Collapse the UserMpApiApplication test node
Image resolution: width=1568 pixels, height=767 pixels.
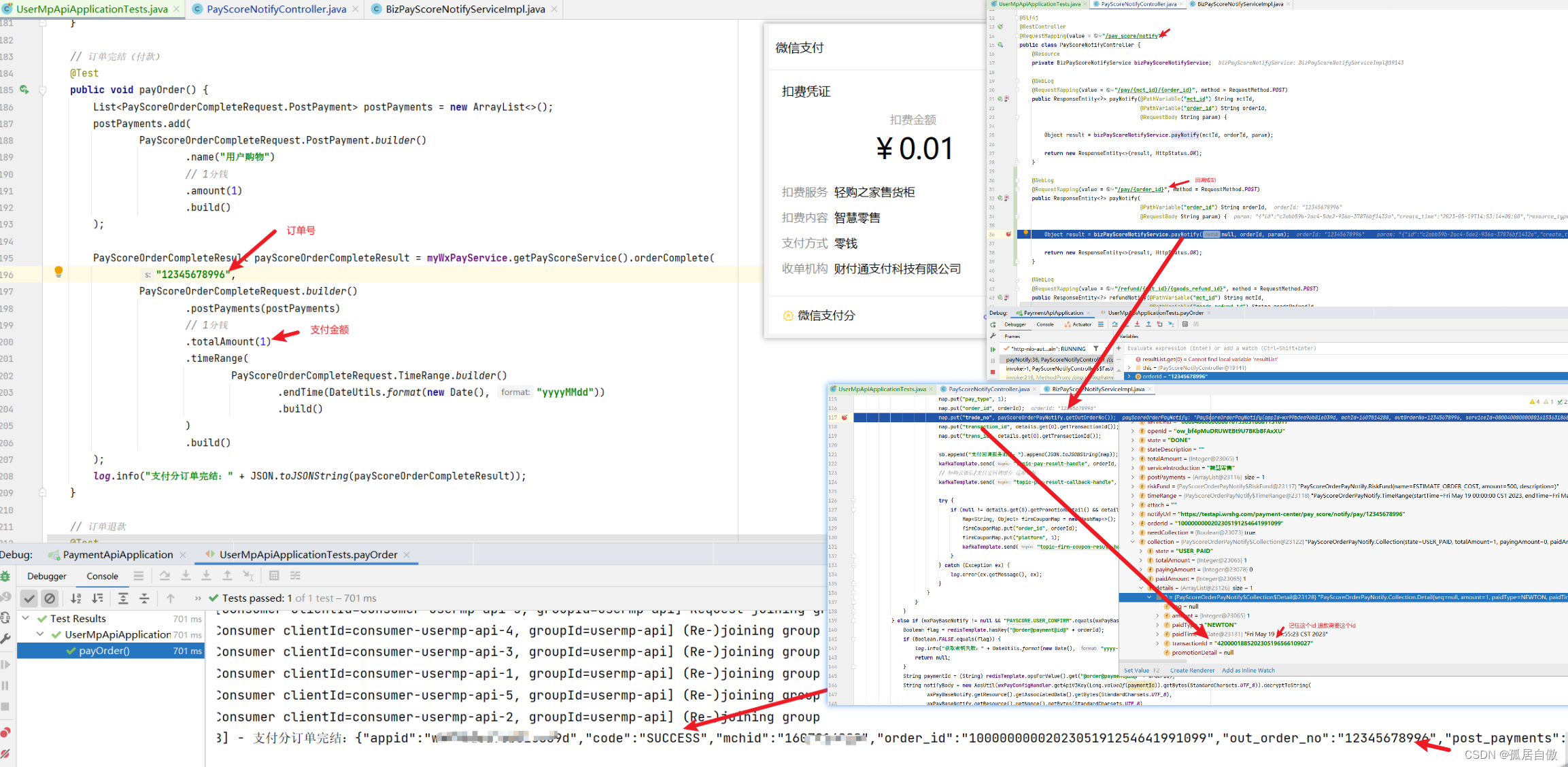click(x=40, y=634)
